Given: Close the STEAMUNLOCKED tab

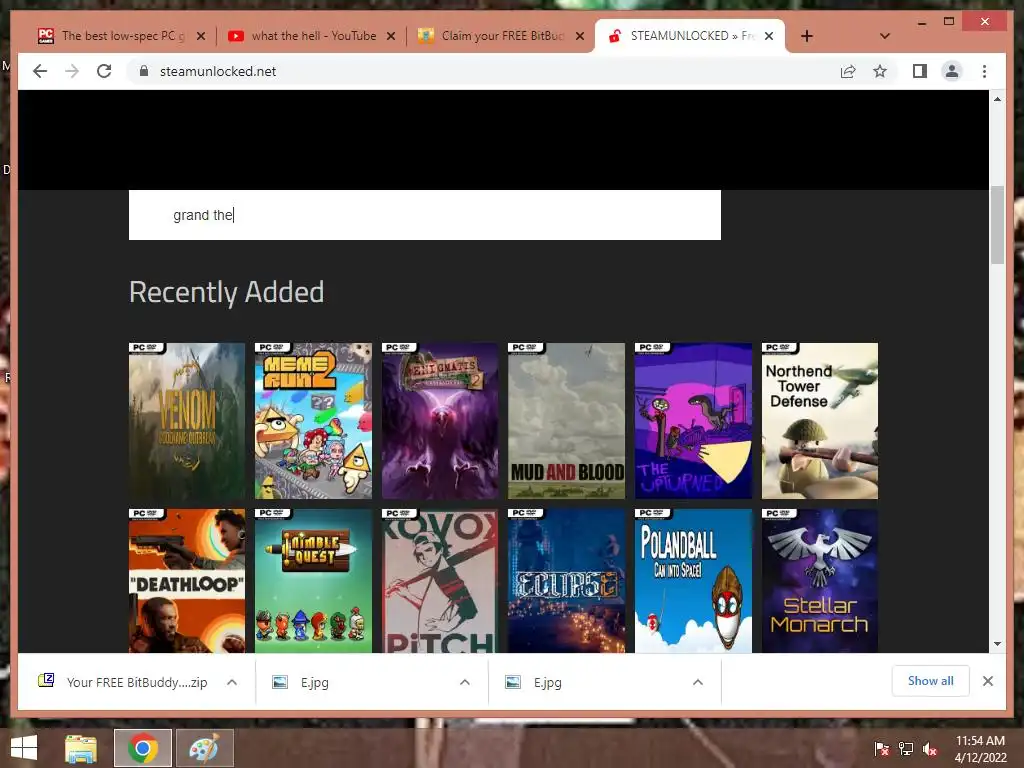Looking at the screenshot, I should 769,36.
